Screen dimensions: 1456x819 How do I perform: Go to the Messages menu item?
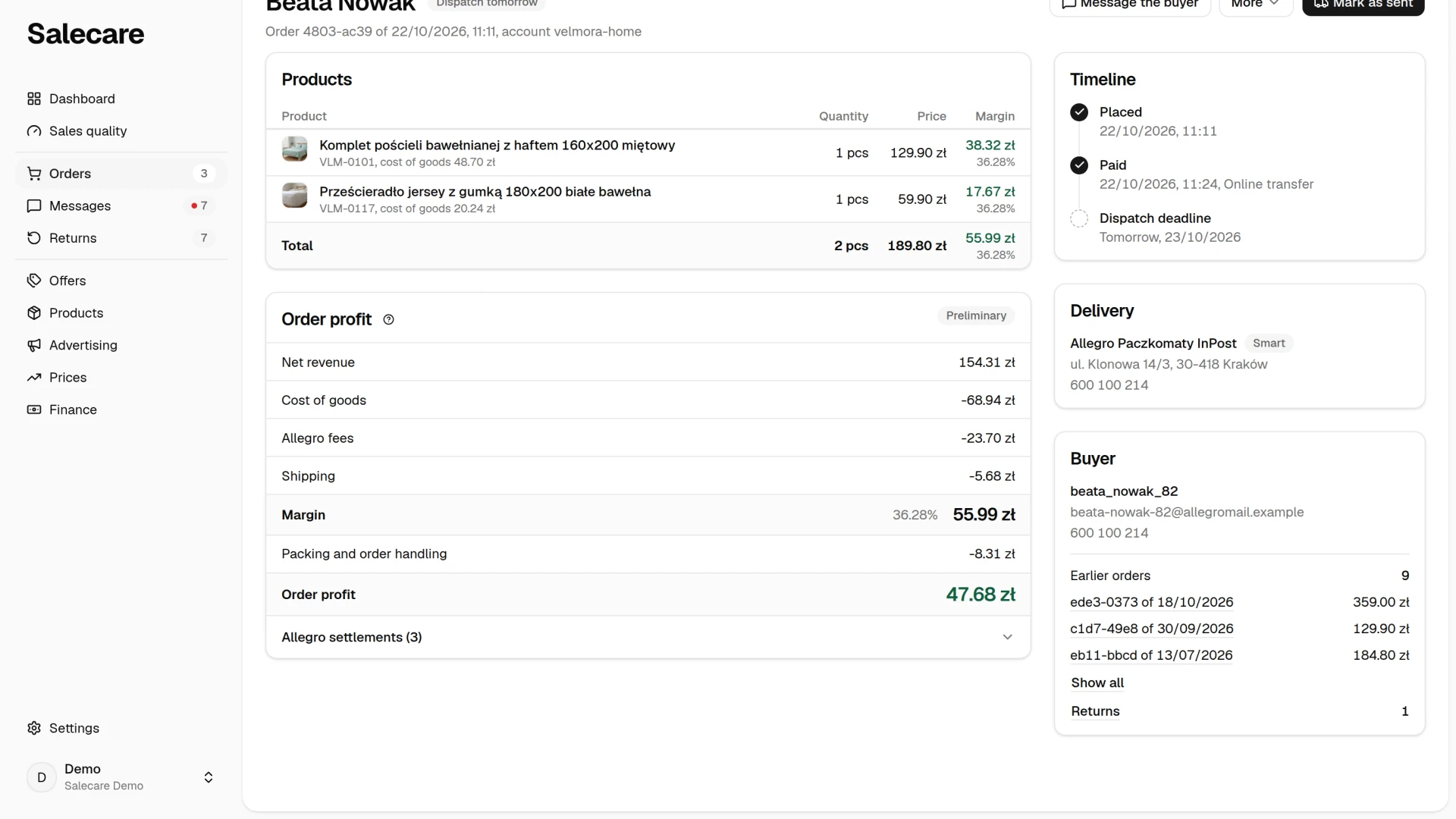pyautogui.click(x=121, y=206)
